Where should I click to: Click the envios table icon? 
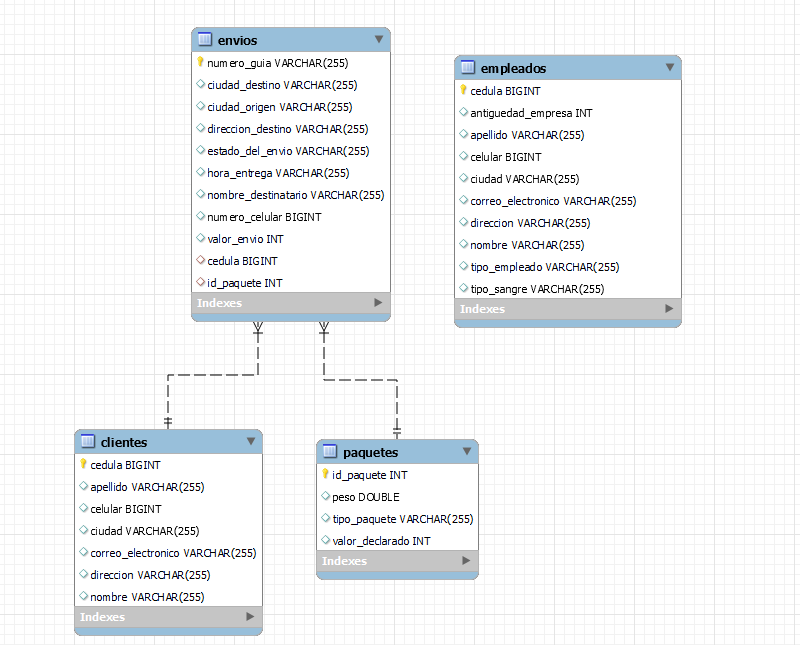coord(204,40)
